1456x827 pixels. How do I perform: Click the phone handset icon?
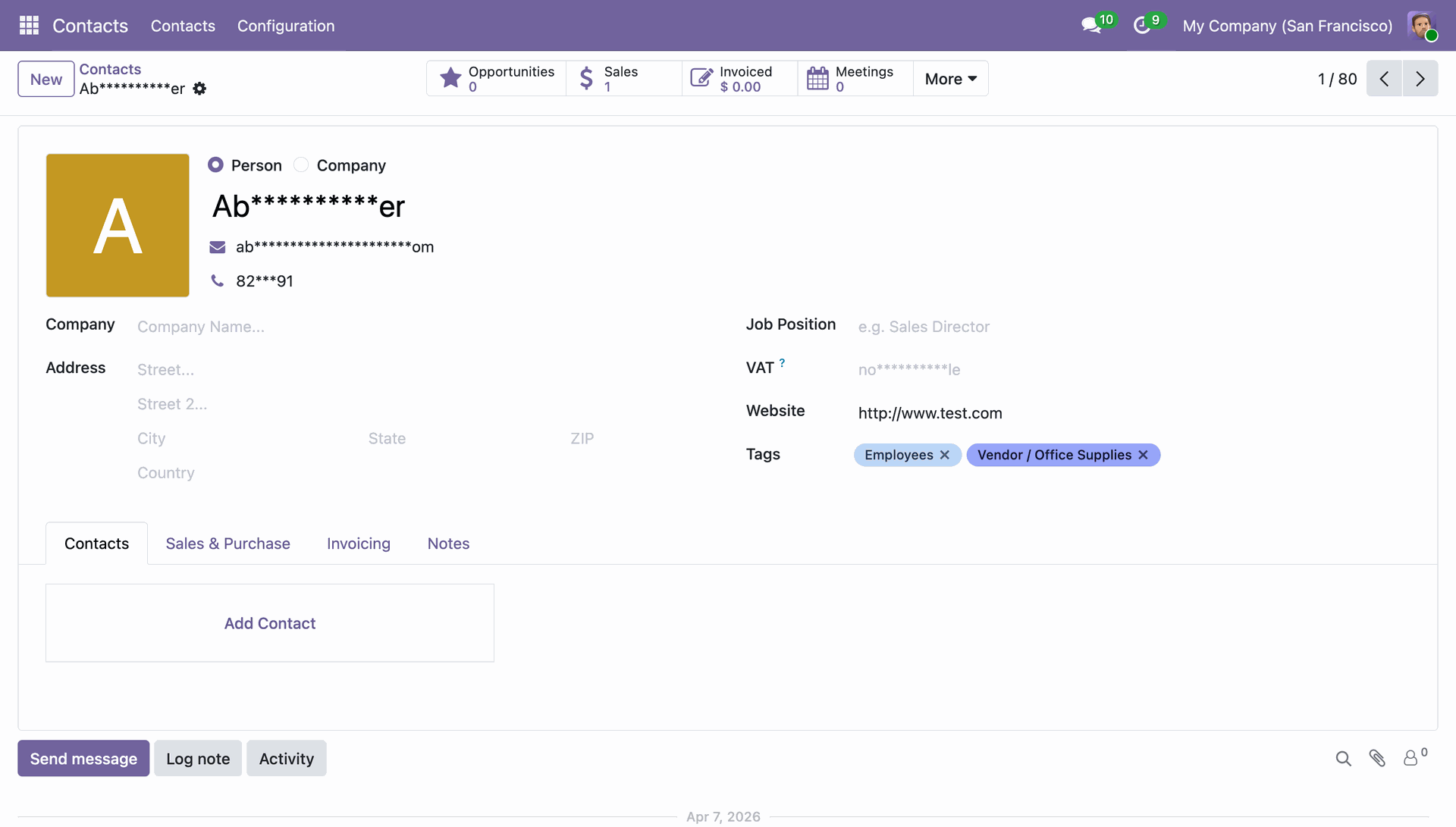click(218, 281)
